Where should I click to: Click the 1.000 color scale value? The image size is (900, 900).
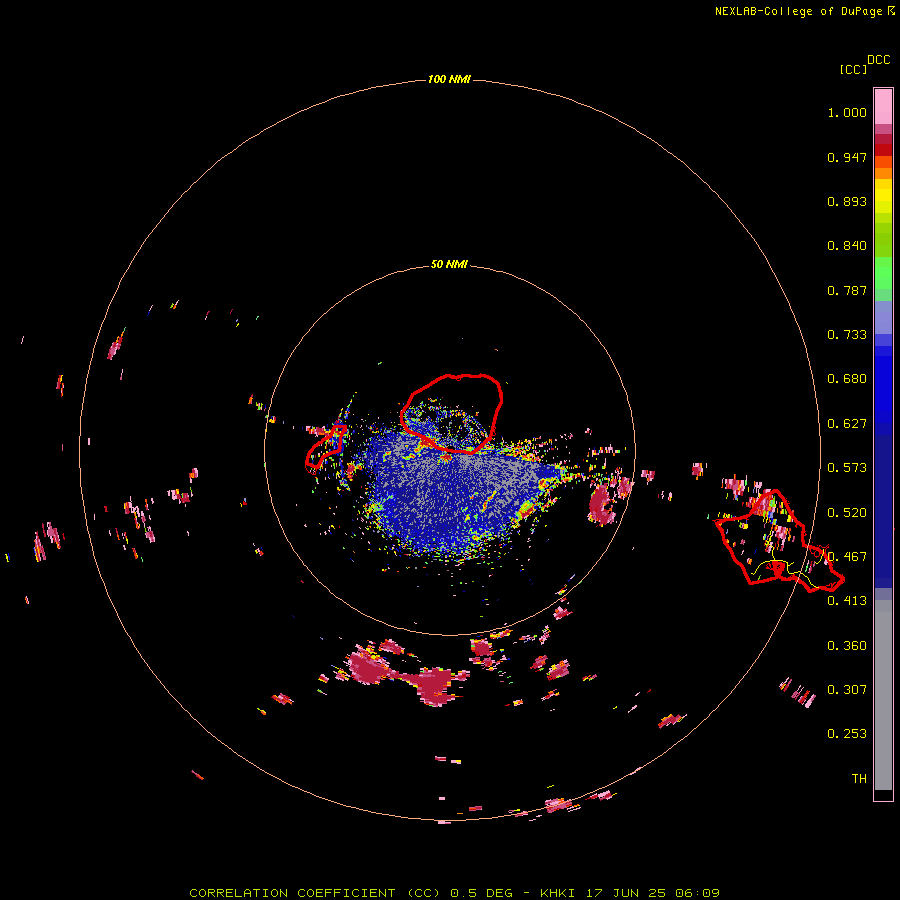coord(847,112)
